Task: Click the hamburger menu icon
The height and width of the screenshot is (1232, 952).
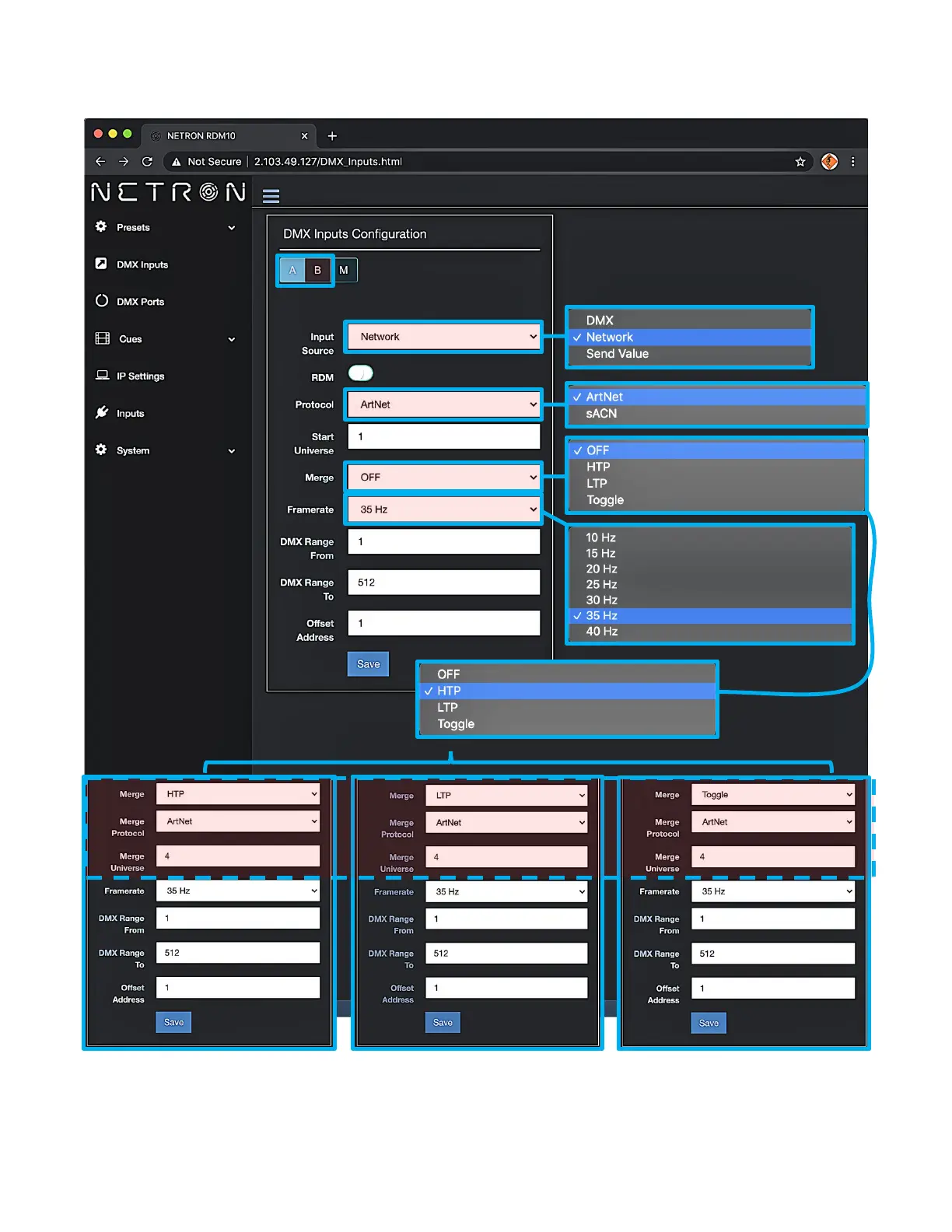Action: point(271,196)
